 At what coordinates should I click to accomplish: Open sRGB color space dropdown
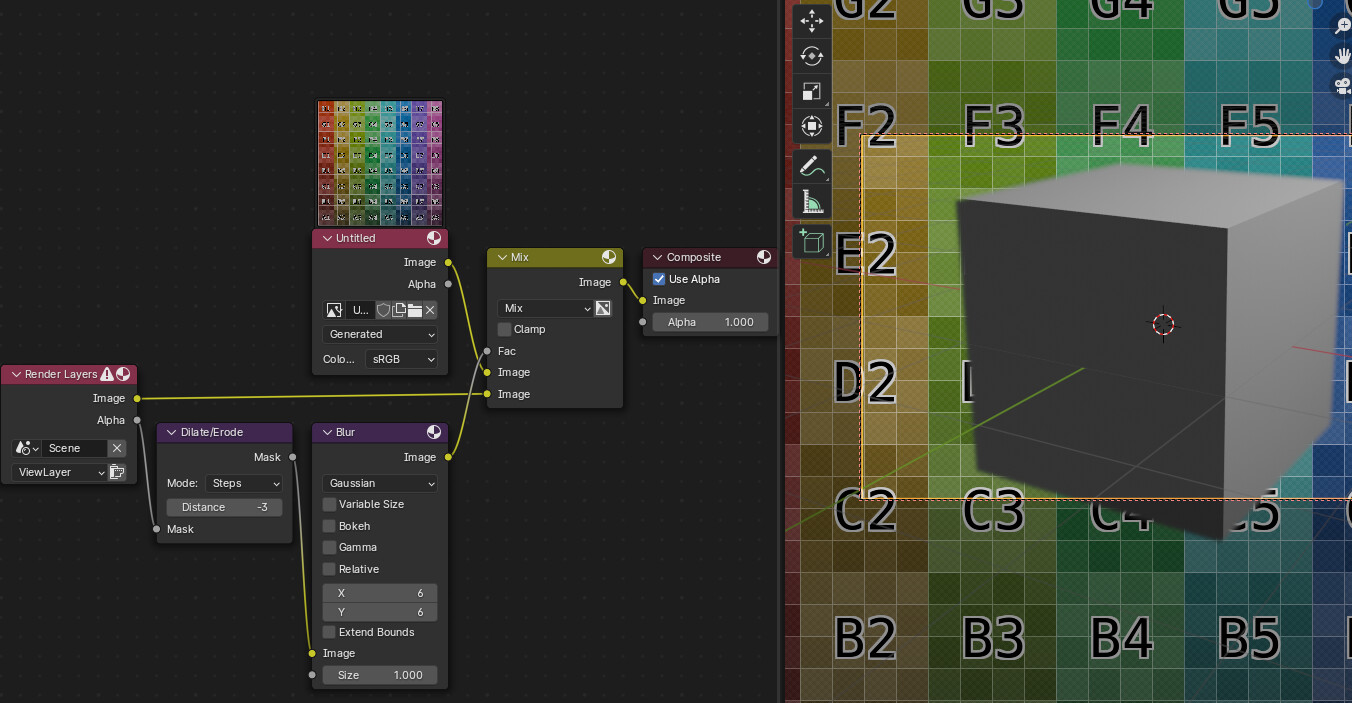click(401, 359)
